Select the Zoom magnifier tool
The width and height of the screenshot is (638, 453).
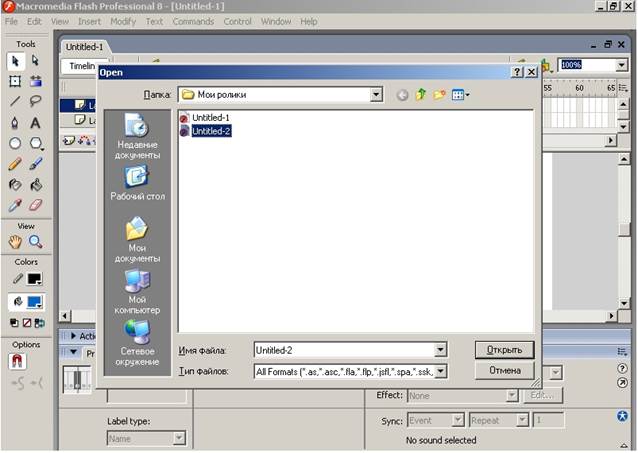pos(36,242)
